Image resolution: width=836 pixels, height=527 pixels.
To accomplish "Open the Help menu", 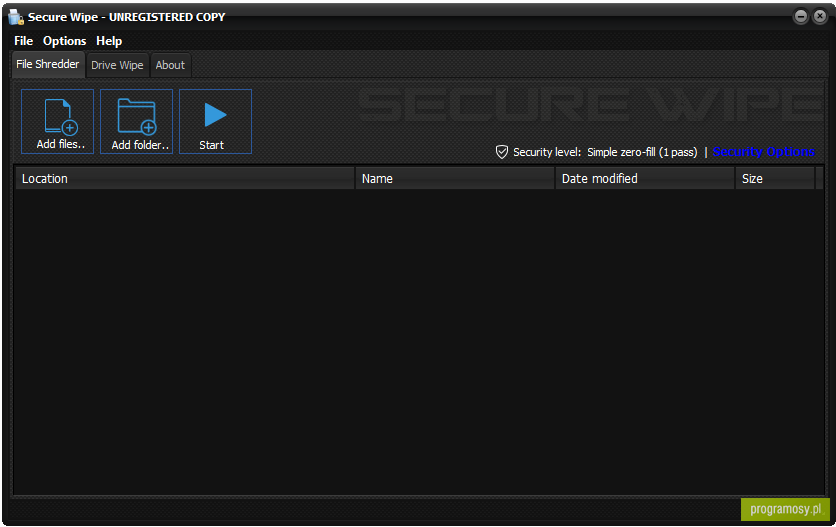I will coord(109,41).
